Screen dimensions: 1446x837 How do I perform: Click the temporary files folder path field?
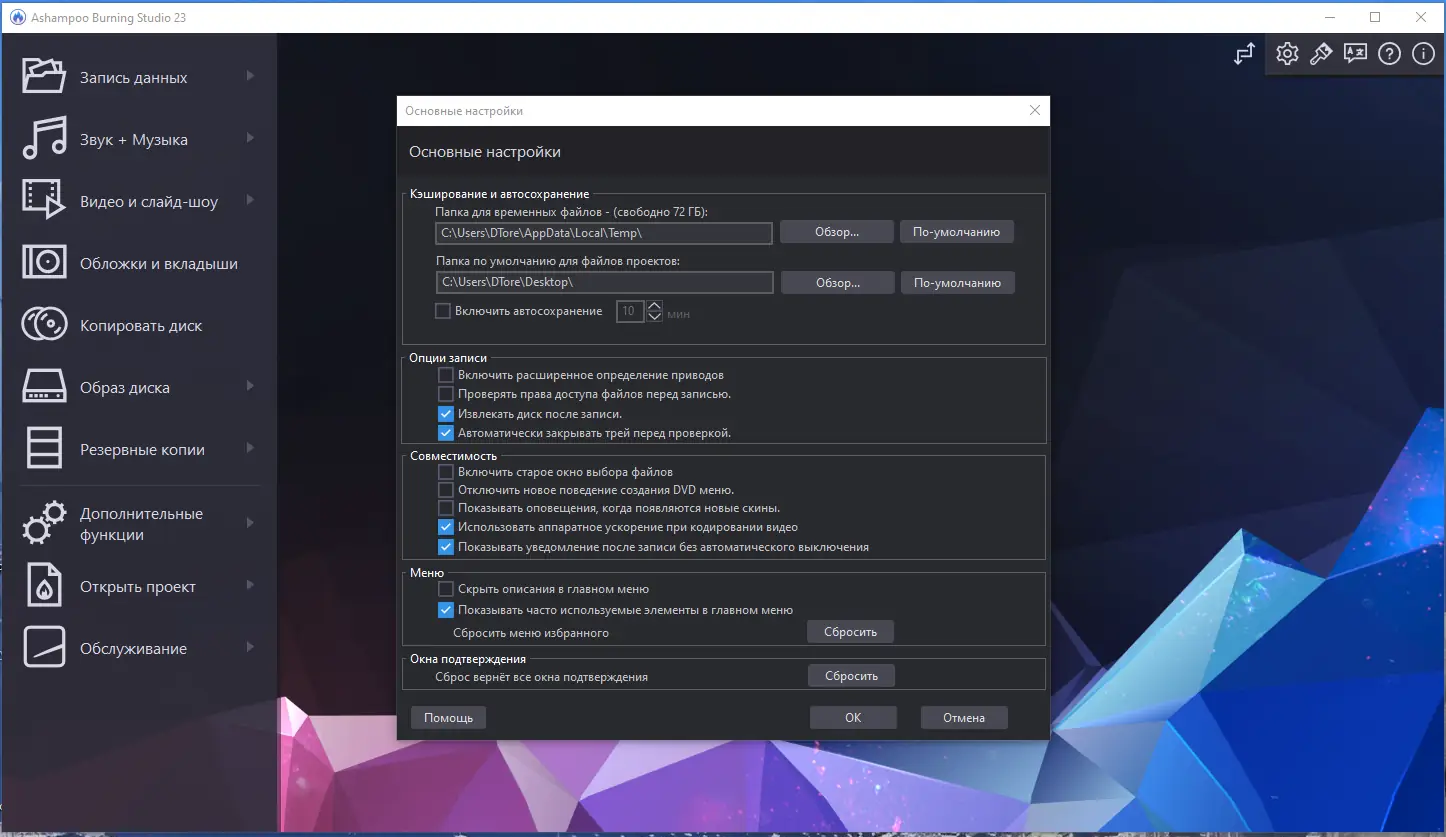coord(604,232)
